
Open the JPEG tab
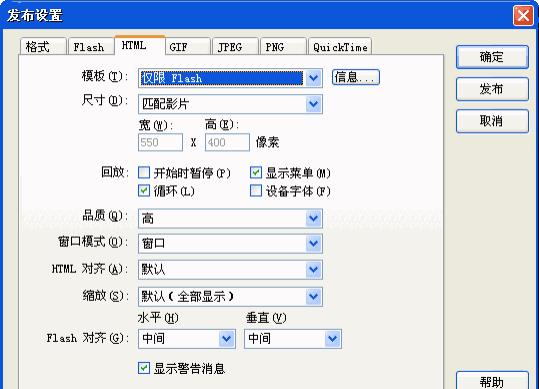235,46
